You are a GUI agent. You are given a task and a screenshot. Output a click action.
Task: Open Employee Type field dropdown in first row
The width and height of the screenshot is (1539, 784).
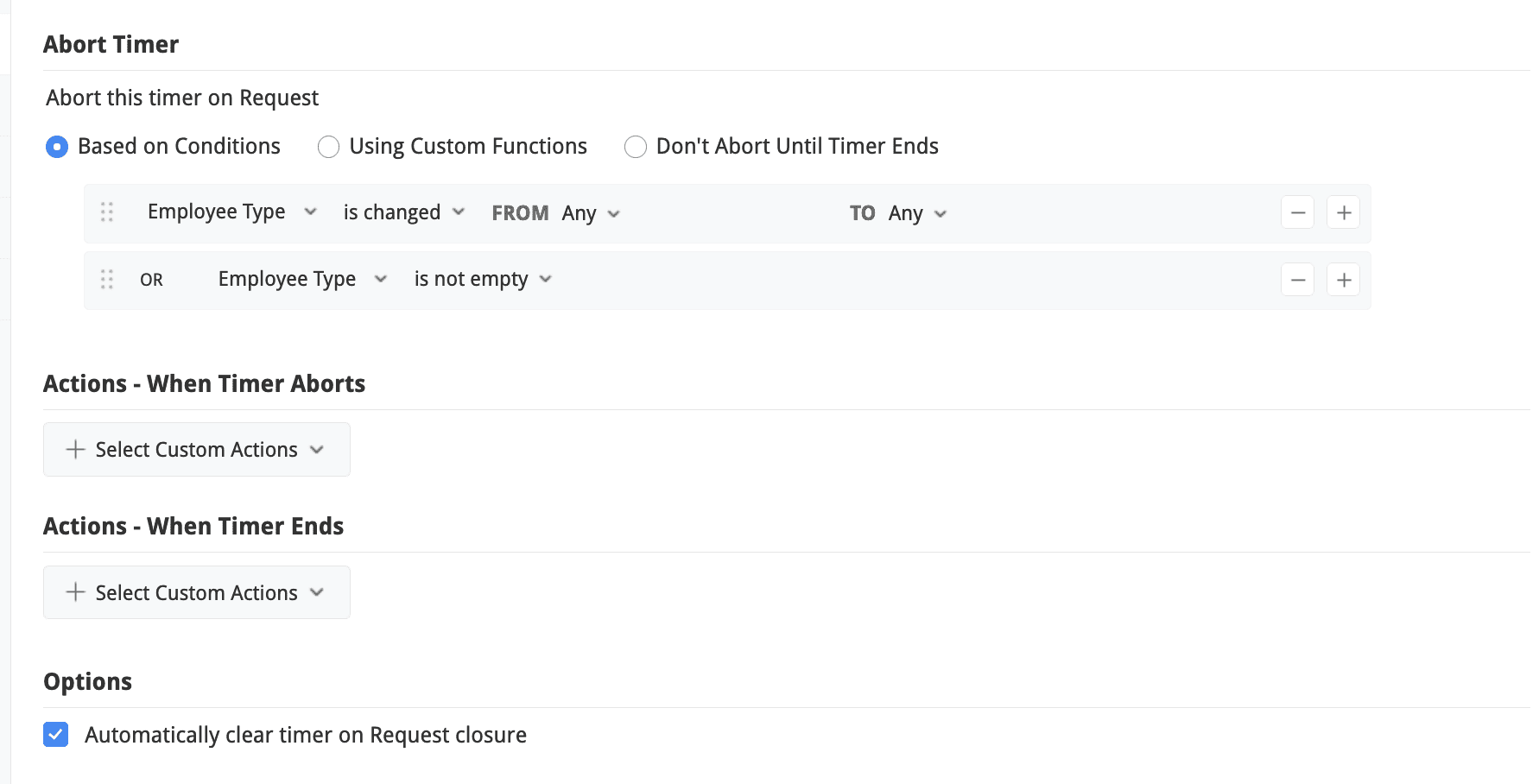[x=231, y=212]
